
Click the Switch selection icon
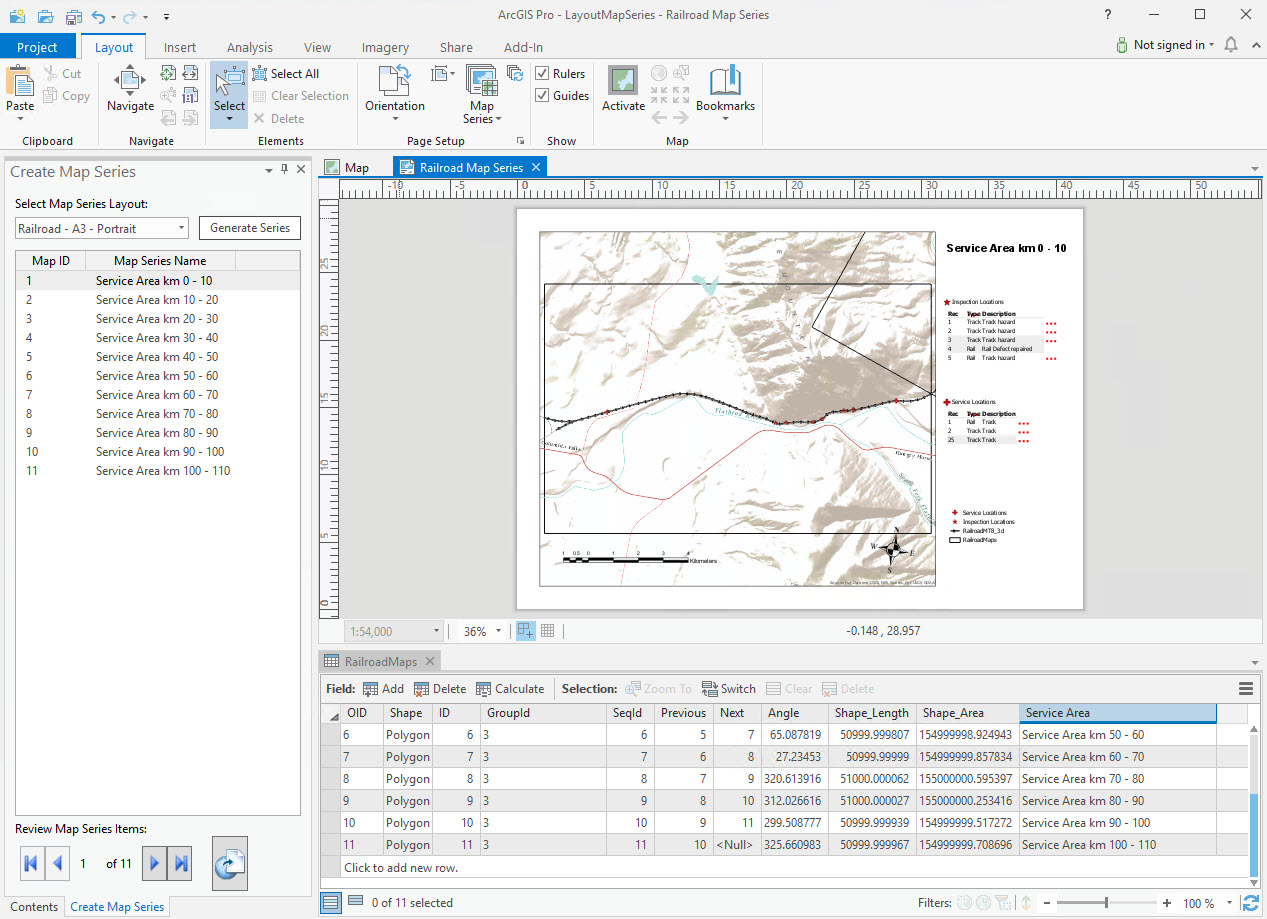[710, 689]
